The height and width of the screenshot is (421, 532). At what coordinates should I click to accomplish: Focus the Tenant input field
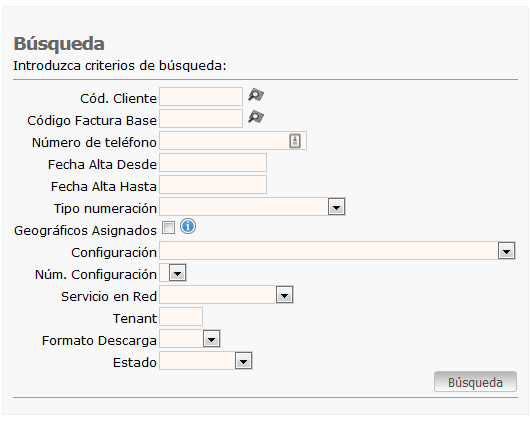click(x=181, y=317)
